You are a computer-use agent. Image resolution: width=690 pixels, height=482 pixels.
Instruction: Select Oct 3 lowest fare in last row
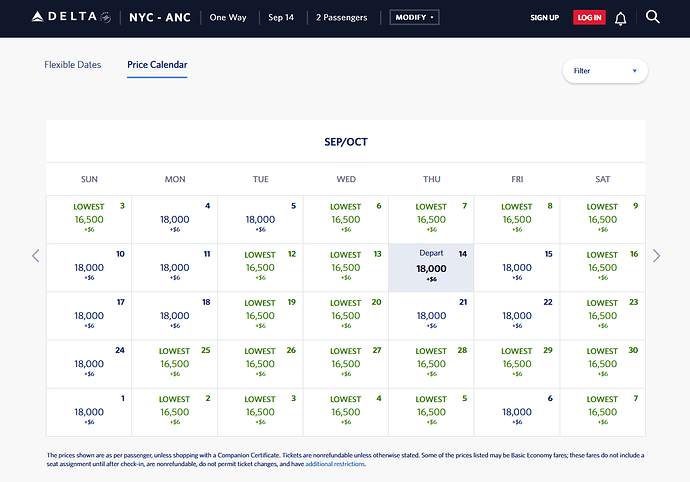260,412
